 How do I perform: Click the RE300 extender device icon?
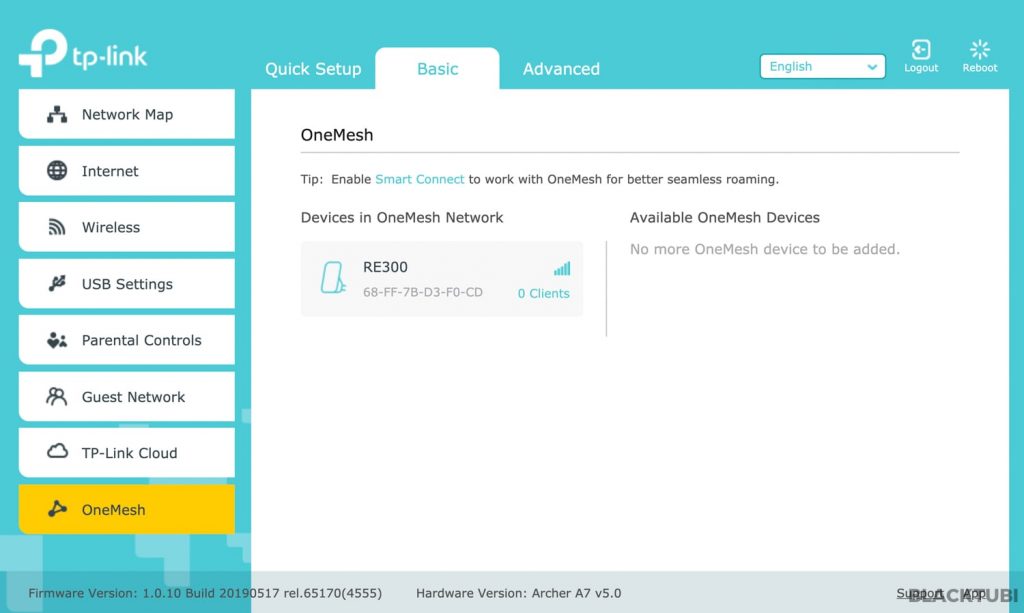[332, 278]
